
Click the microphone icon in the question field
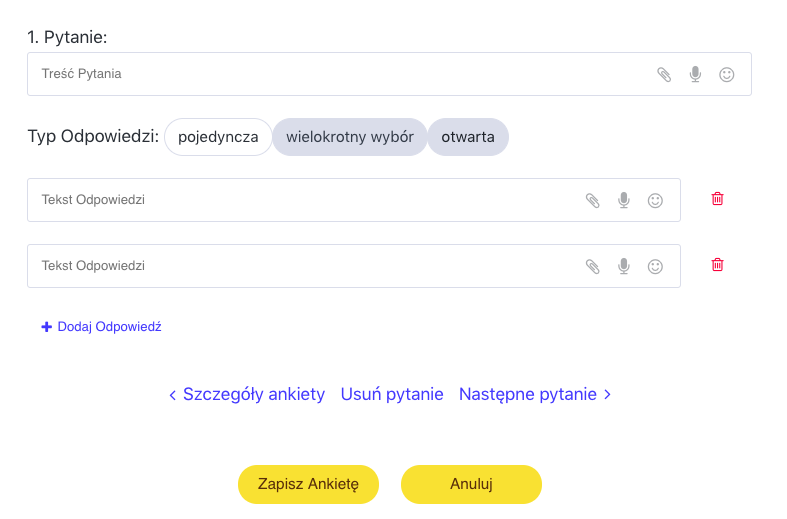tap(695, 74)
